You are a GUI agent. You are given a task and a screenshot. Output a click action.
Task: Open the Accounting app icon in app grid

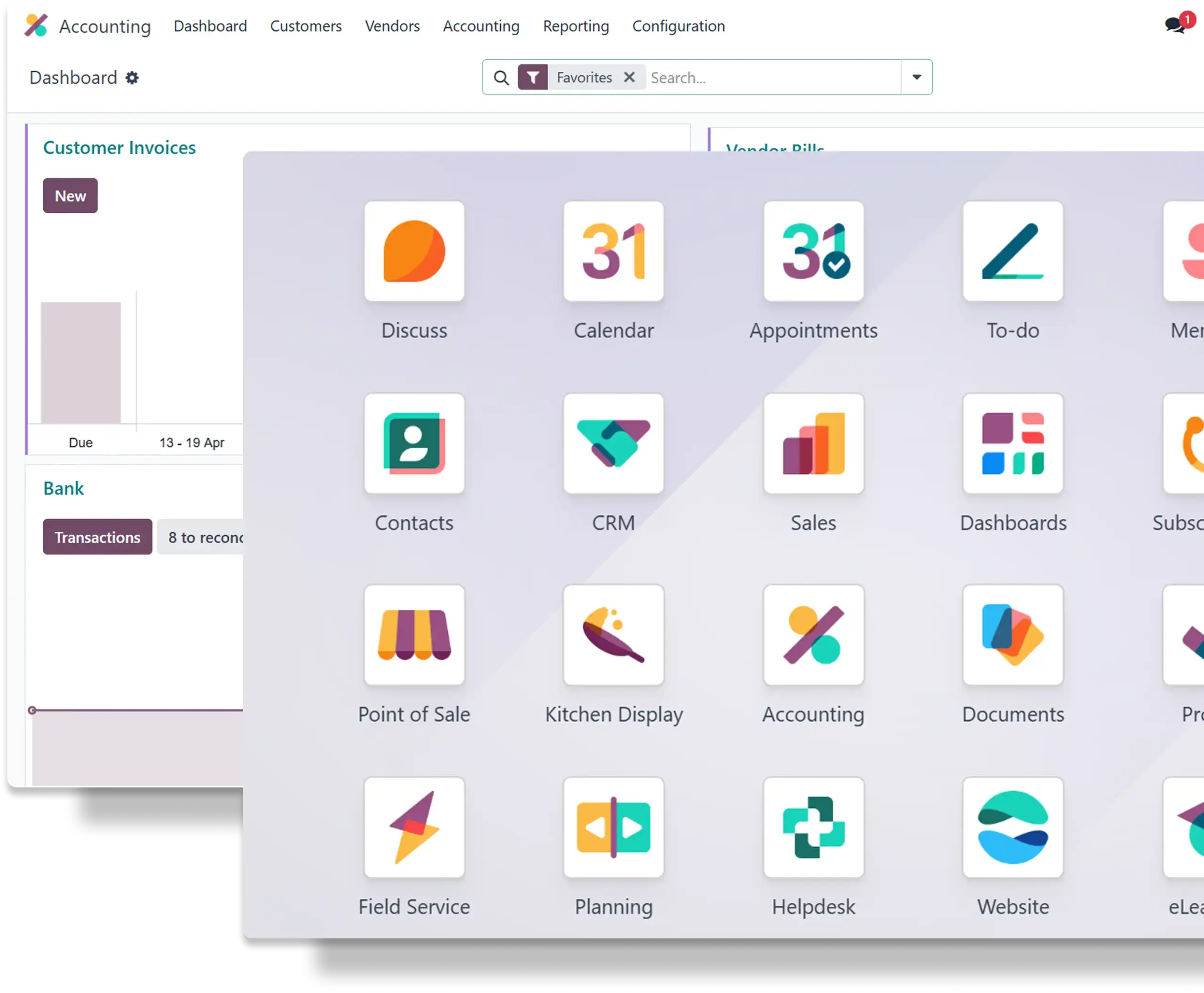coord(813,635)
